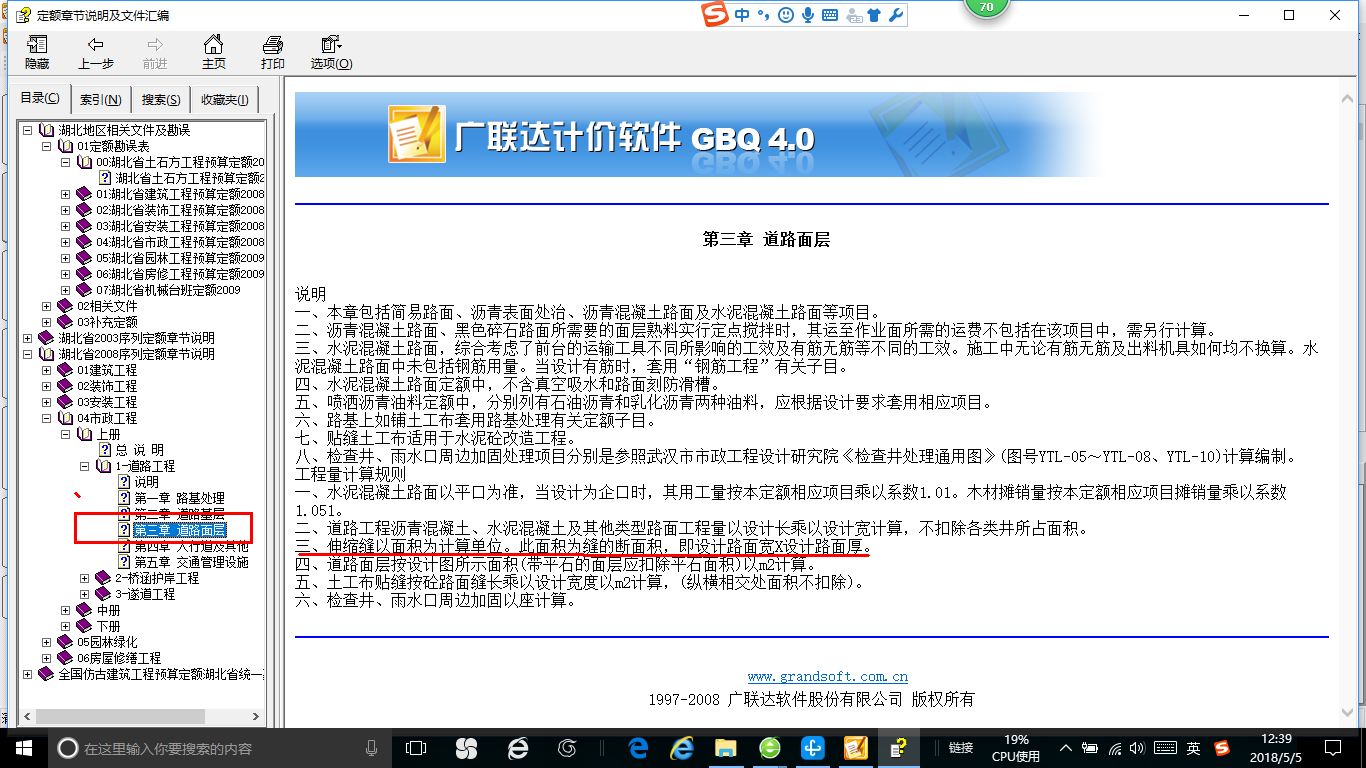The width and height of the screenshot is (1366, 768).
Task: Click the Sogou skin (shirt) icon
Action: tap(875, 15)
